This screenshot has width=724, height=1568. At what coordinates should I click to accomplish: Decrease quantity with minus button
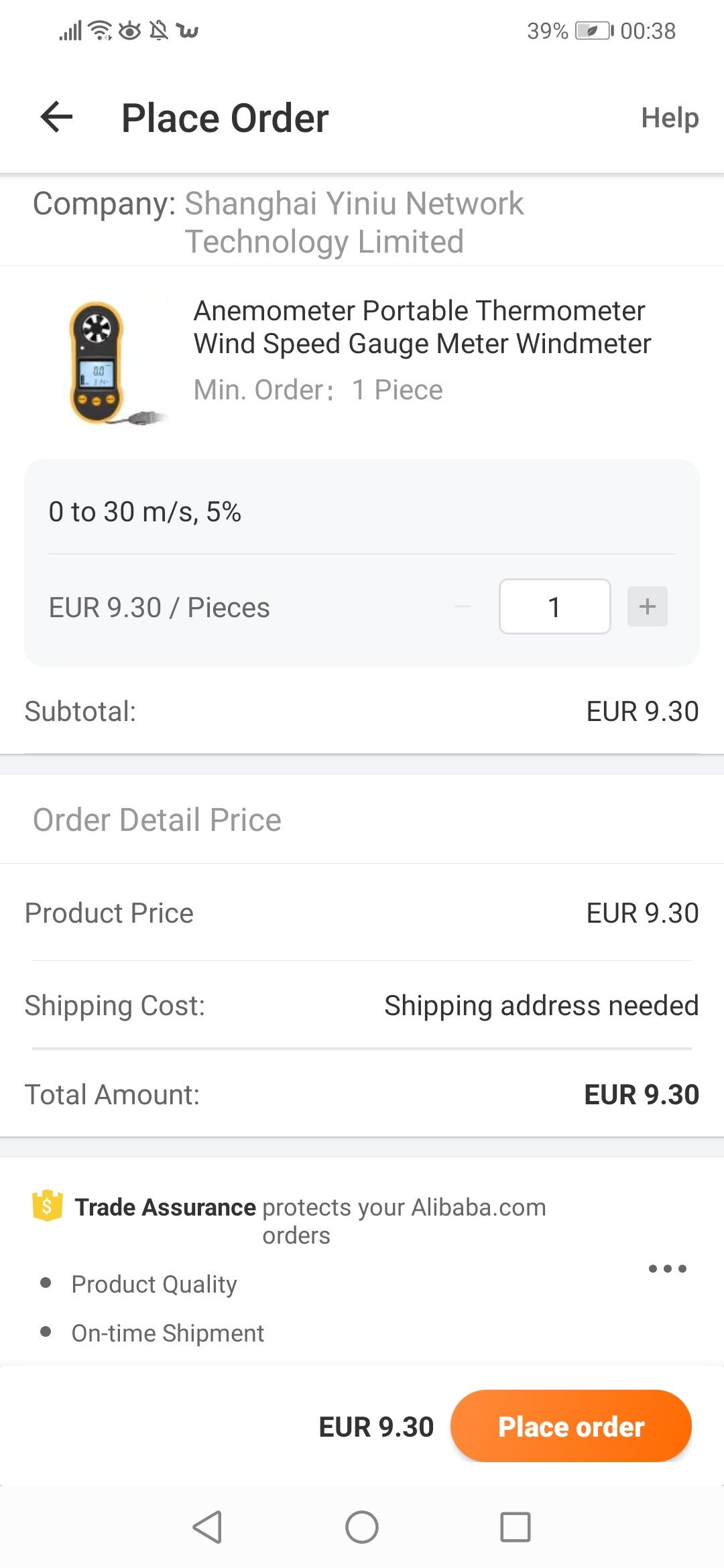[463, 606]
